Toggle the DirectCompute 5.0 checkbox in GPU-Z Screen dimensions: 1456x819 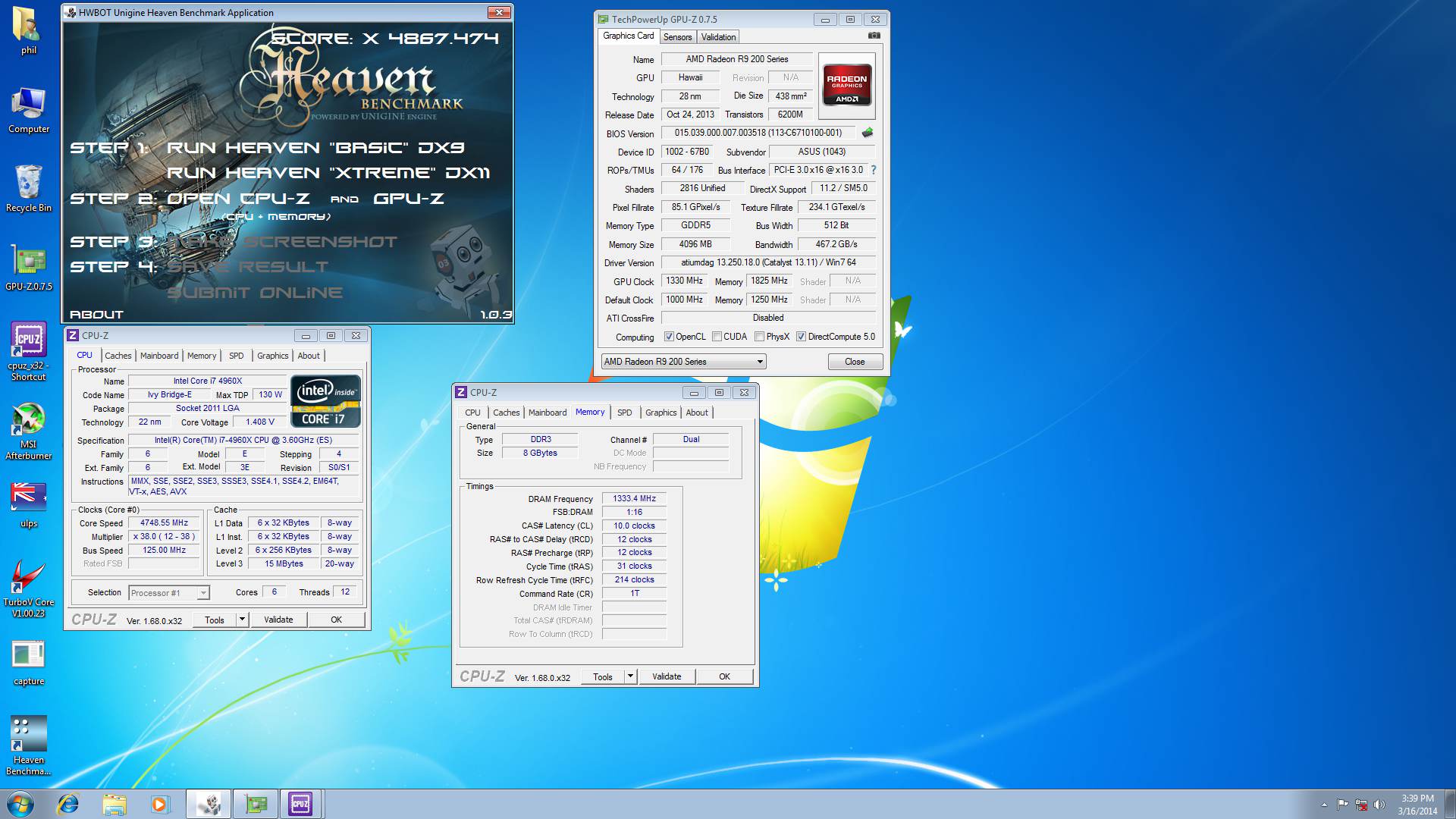(x=800, y=336)
